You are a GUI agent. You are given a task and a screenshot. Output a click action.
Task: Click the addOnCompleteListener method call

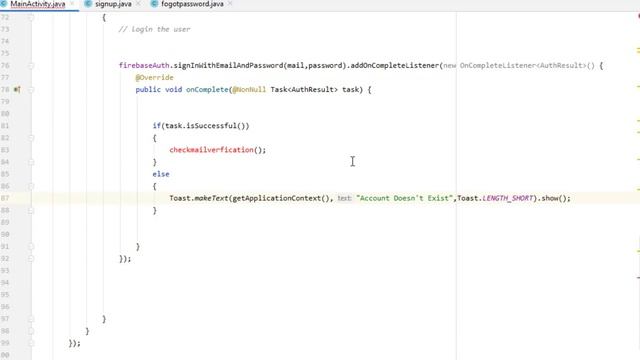pyautogui.click(x=395, y=65)
